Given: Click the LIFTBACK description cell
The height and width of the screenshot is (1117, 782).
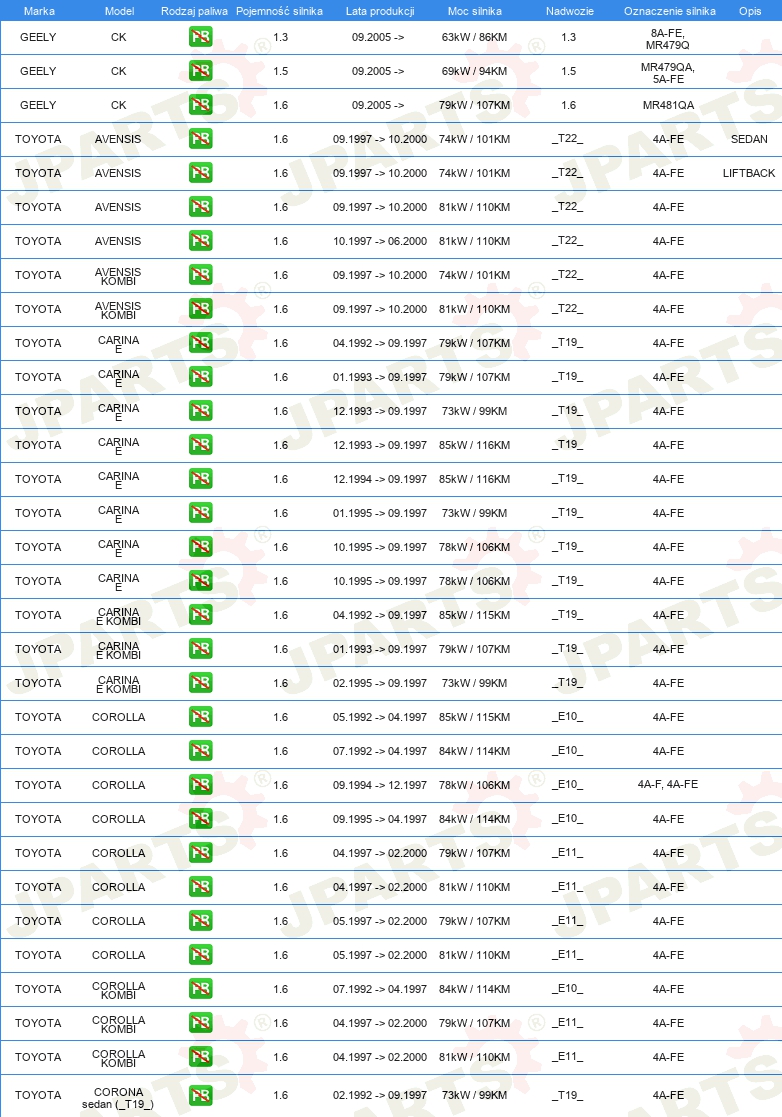Looking at the screenshot, I should (749, 173).
